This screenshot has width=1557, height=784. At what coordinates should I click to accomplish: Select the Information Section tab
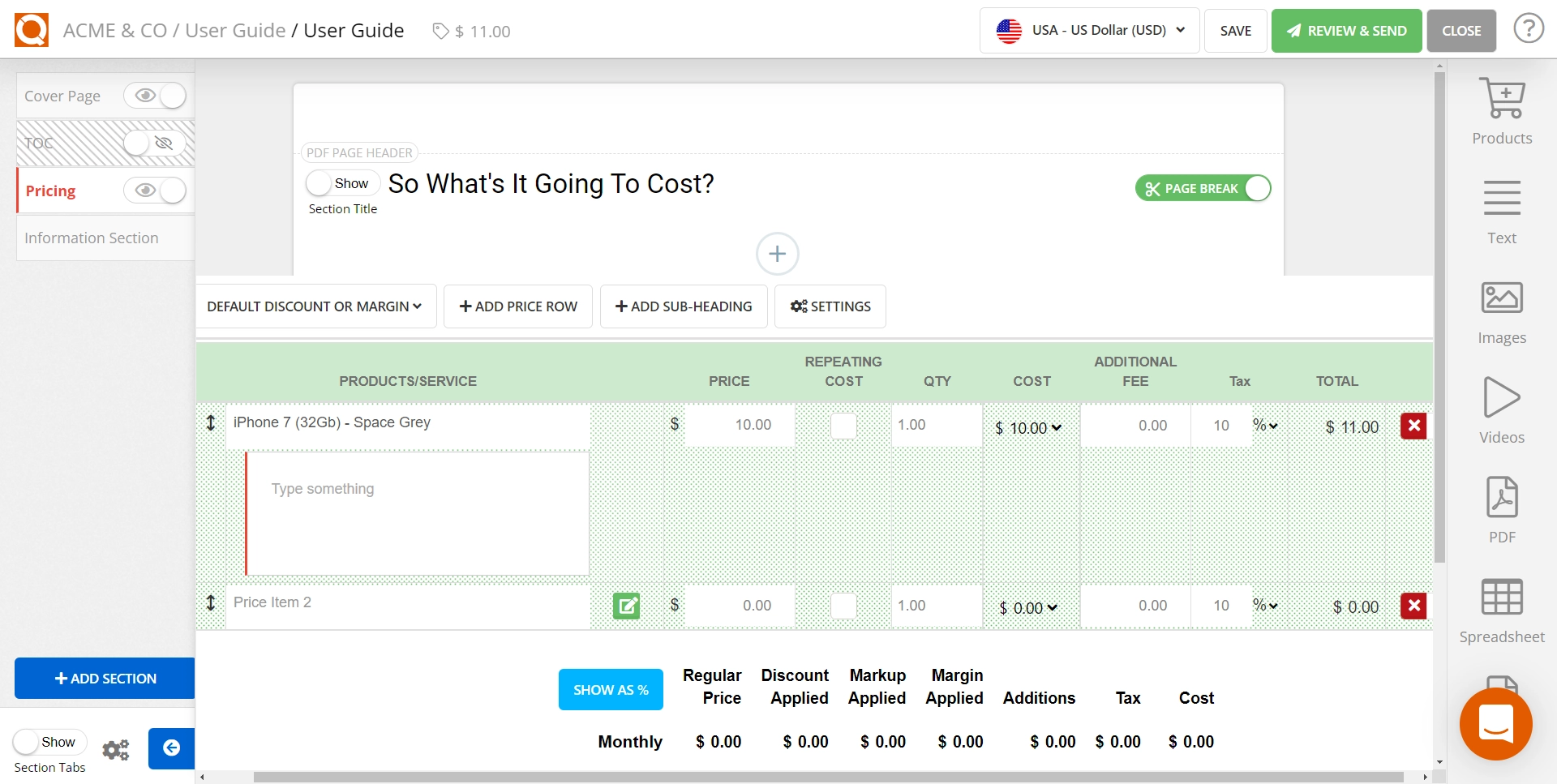(92, 238)
